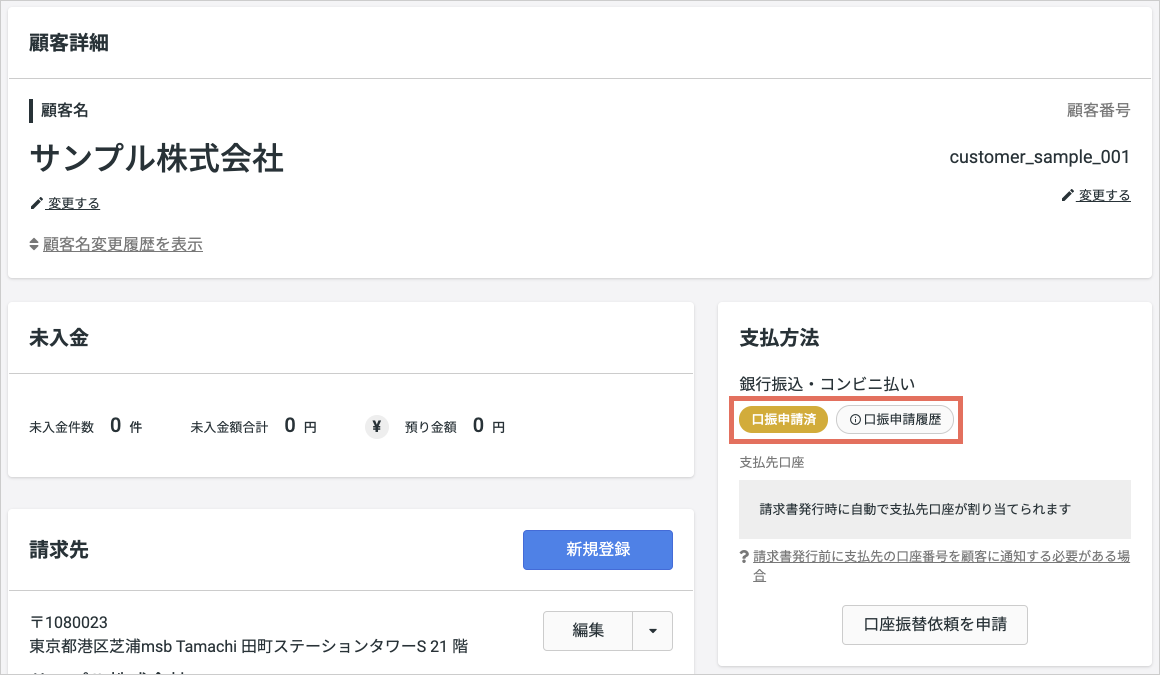The width and height of the screenshot is (1160, 675).
Task: Click 変更する below customer_sample_001
Action: [x=1103, y=196]
